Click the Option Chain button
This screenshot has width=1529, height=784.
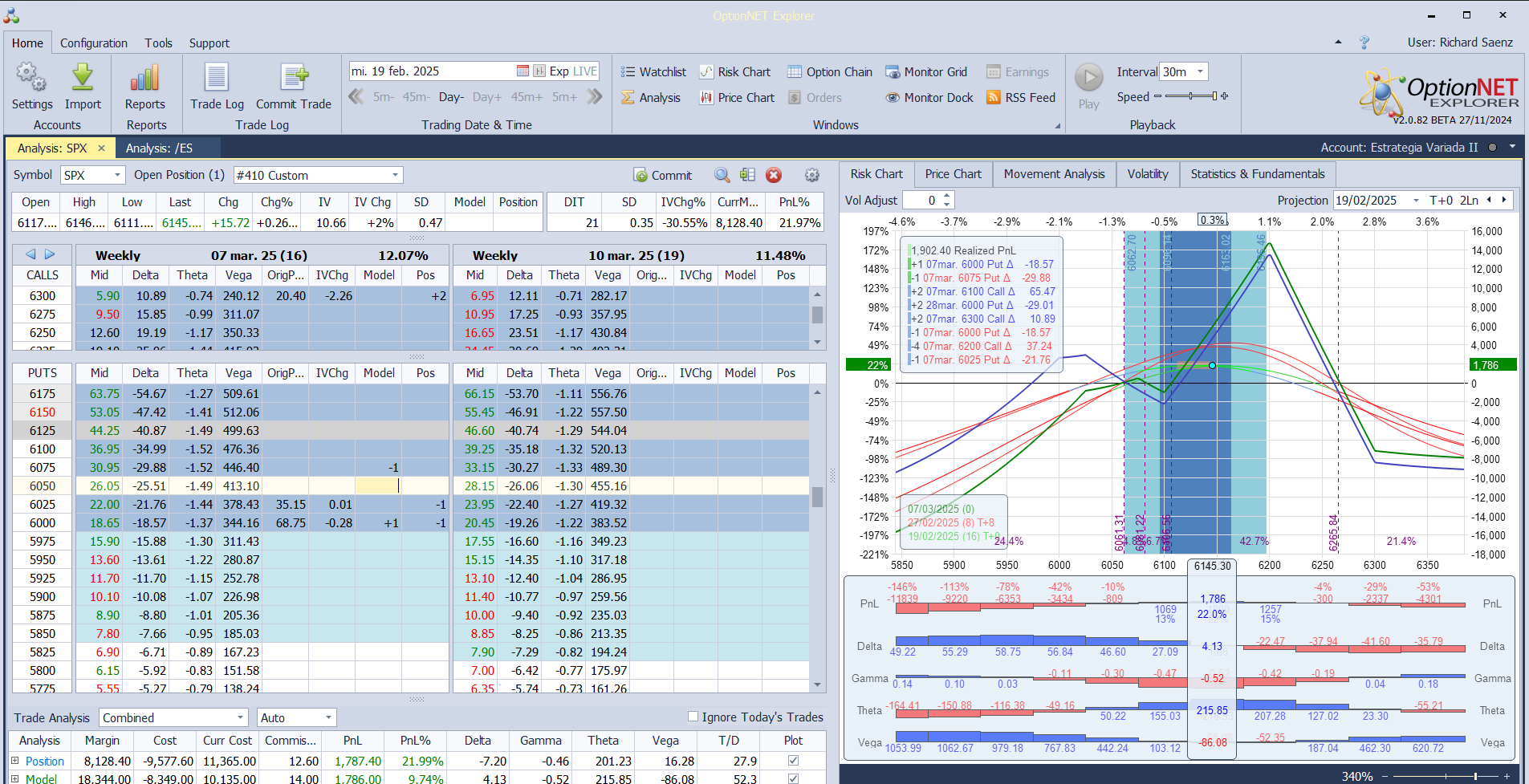(x=830, y=72)
